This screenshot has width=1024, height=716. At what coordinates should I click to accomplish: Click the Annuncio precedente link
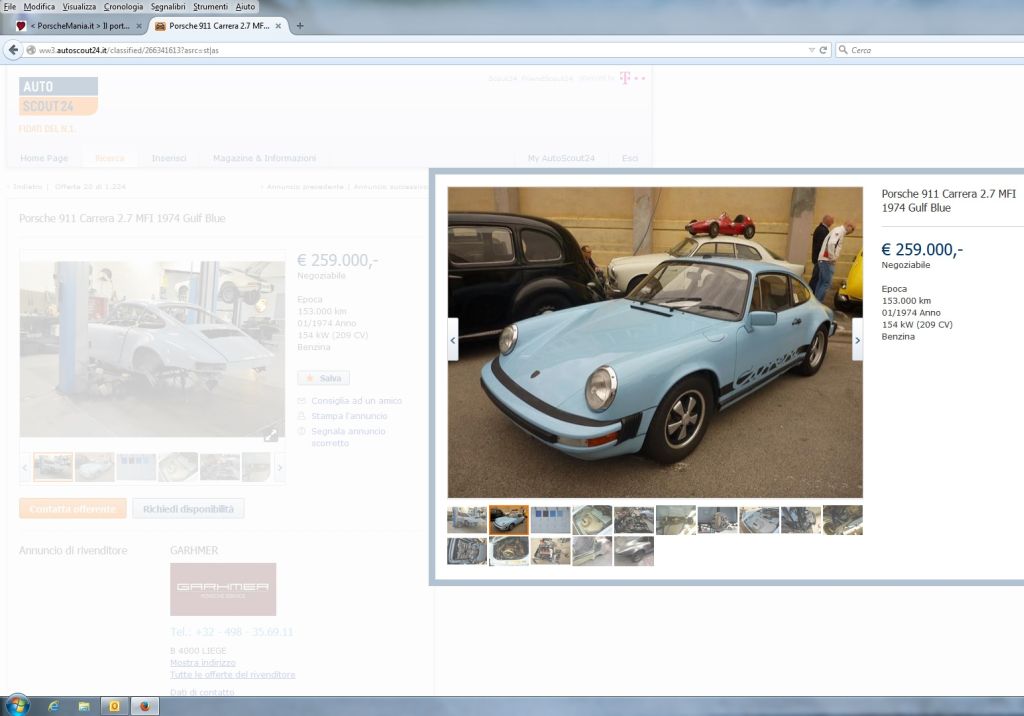click(305, 187)
